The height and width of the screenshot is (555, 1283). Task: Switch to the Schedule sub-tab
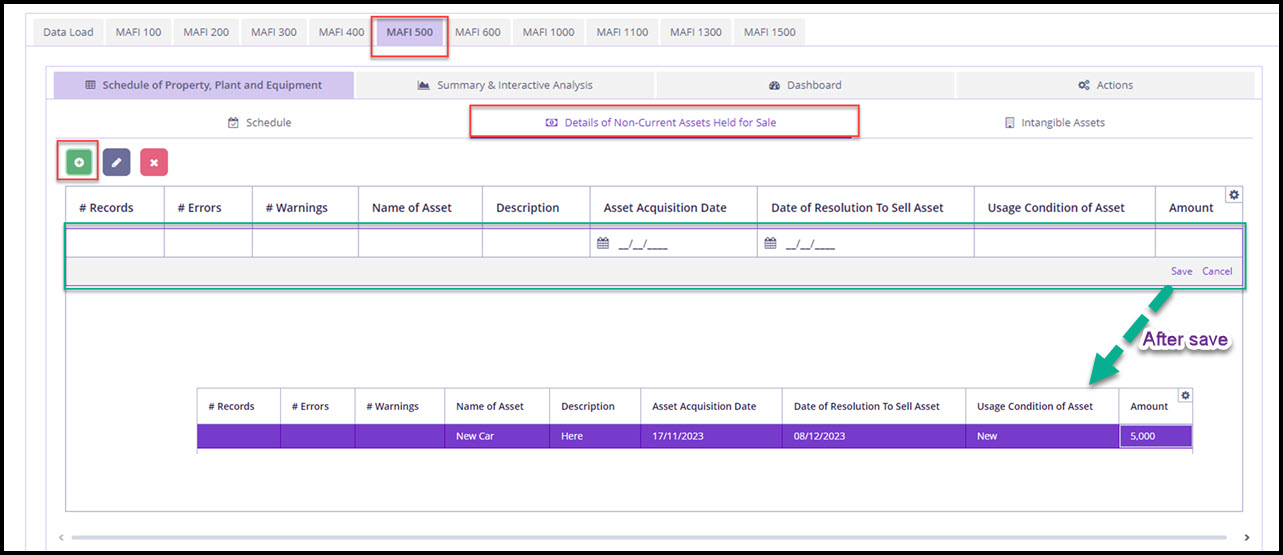point(259,122)
